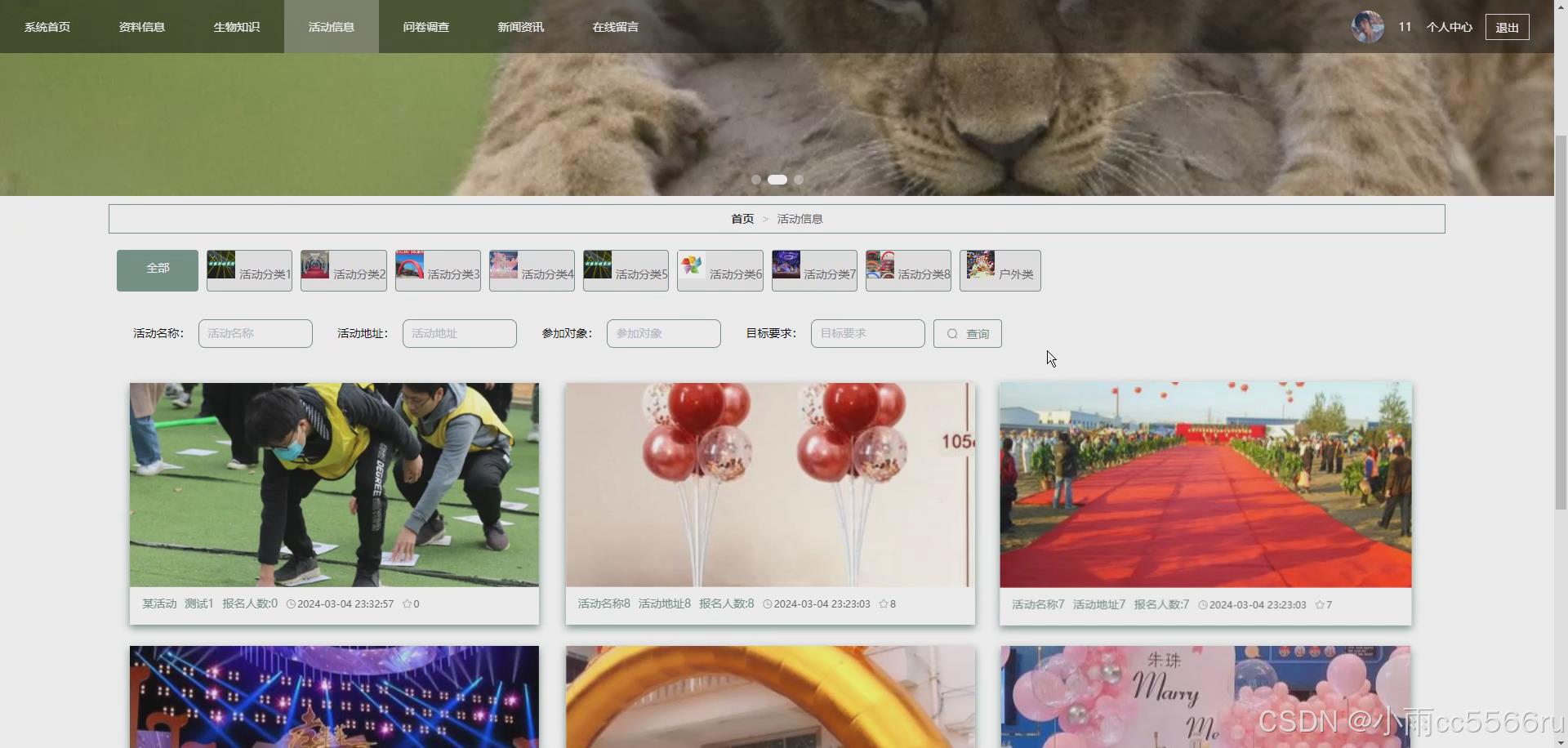Select the first carousel indicator dot
The height and width of the screenshot is (748, 1568).
756,180
